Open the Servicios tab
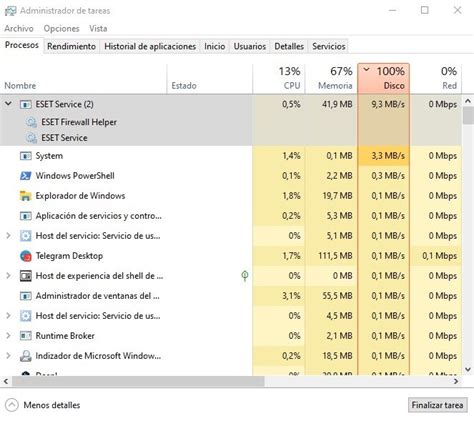This screenshot has height=421, width=474. (329, 46)
